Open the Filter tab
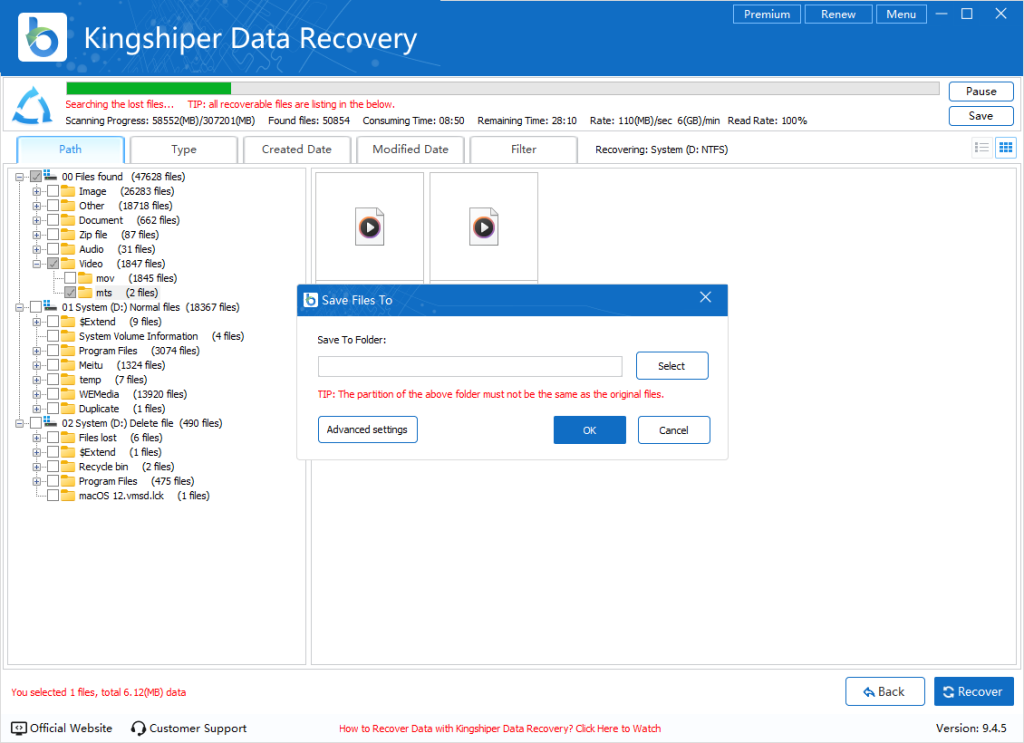Image resolution: width=1024 pixels, height=743 pixels. click(523, 150)
